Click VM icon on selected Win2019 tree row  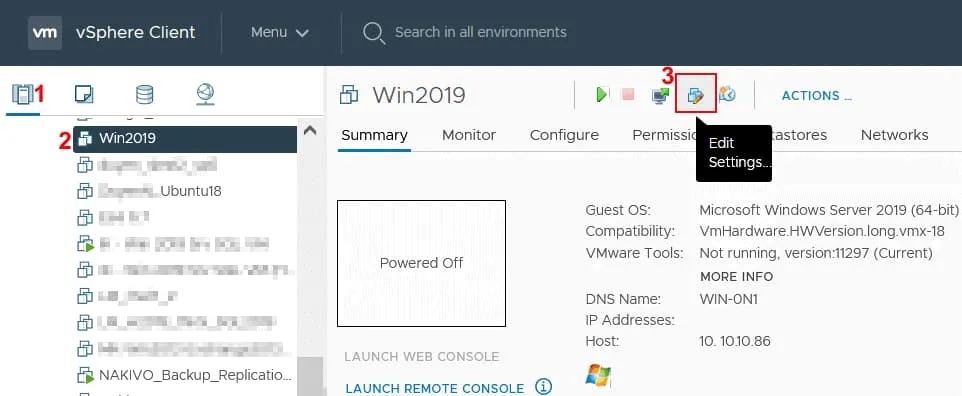click(x=85, y=138)
